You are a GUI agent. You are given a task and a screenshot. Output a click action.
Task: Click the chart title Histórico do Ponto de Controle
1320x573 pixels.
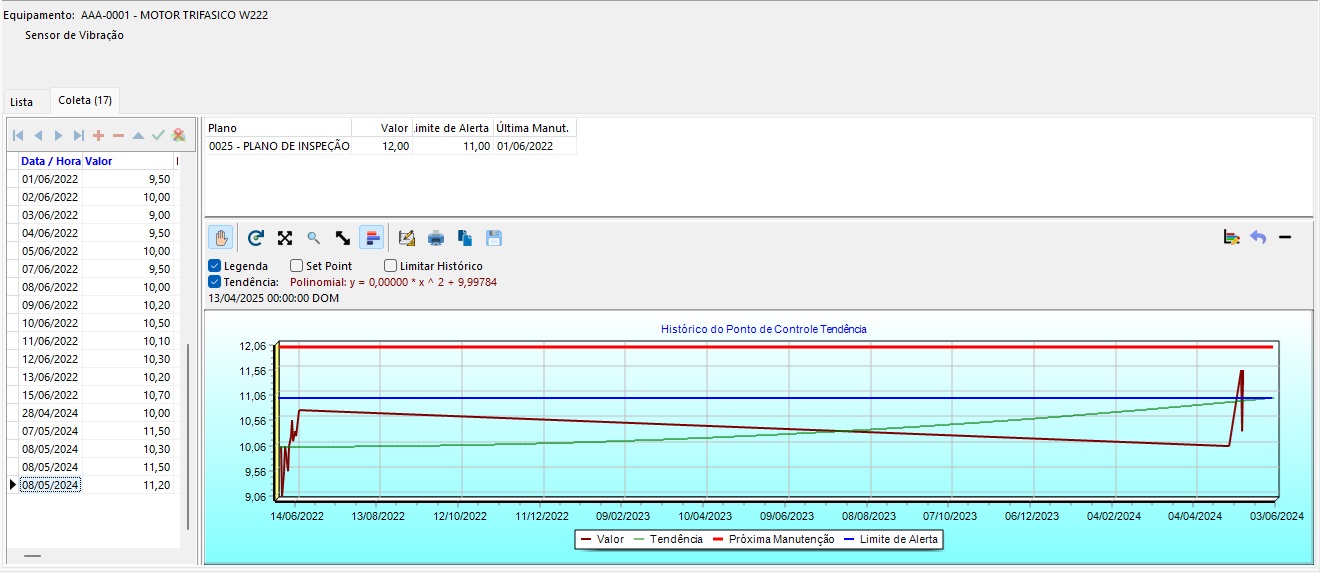[x=764, y=329]
